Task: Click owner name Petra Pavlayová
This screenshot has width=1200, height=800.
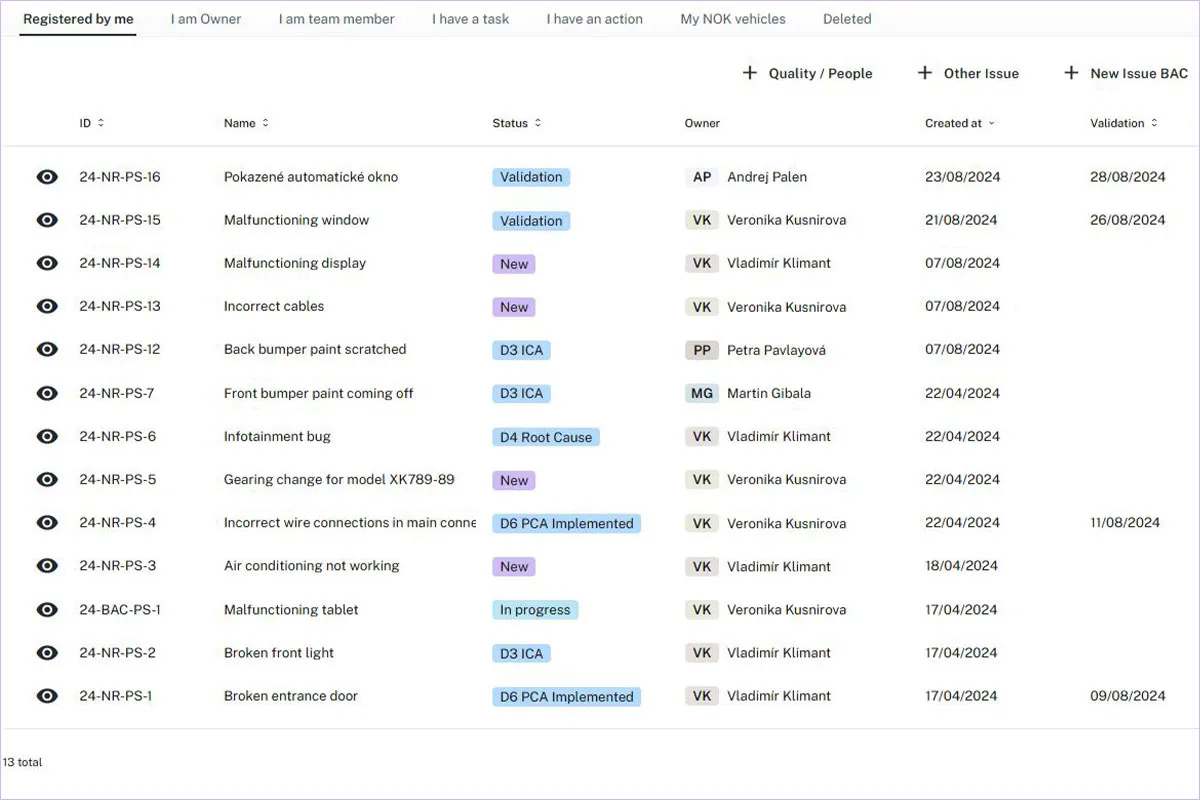Action: 776,350
